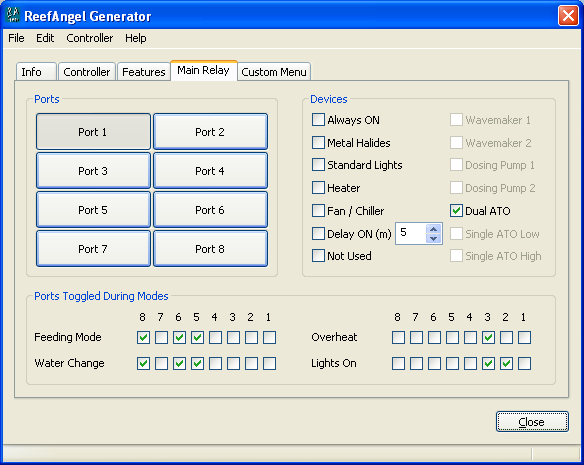Check Water Change port 2

(x=251, y=364)
